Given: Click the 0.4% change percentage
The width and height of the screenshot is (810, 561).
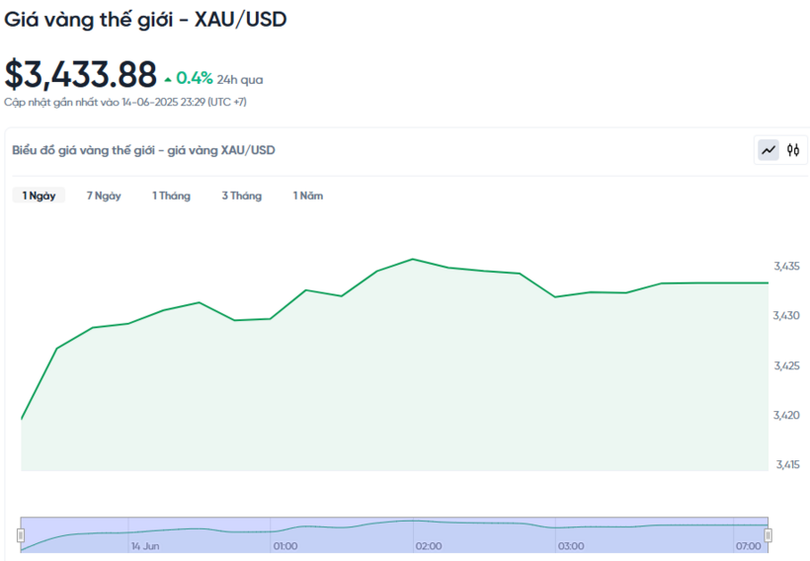Looking at the screenshot, I should (x=194, y=78).
